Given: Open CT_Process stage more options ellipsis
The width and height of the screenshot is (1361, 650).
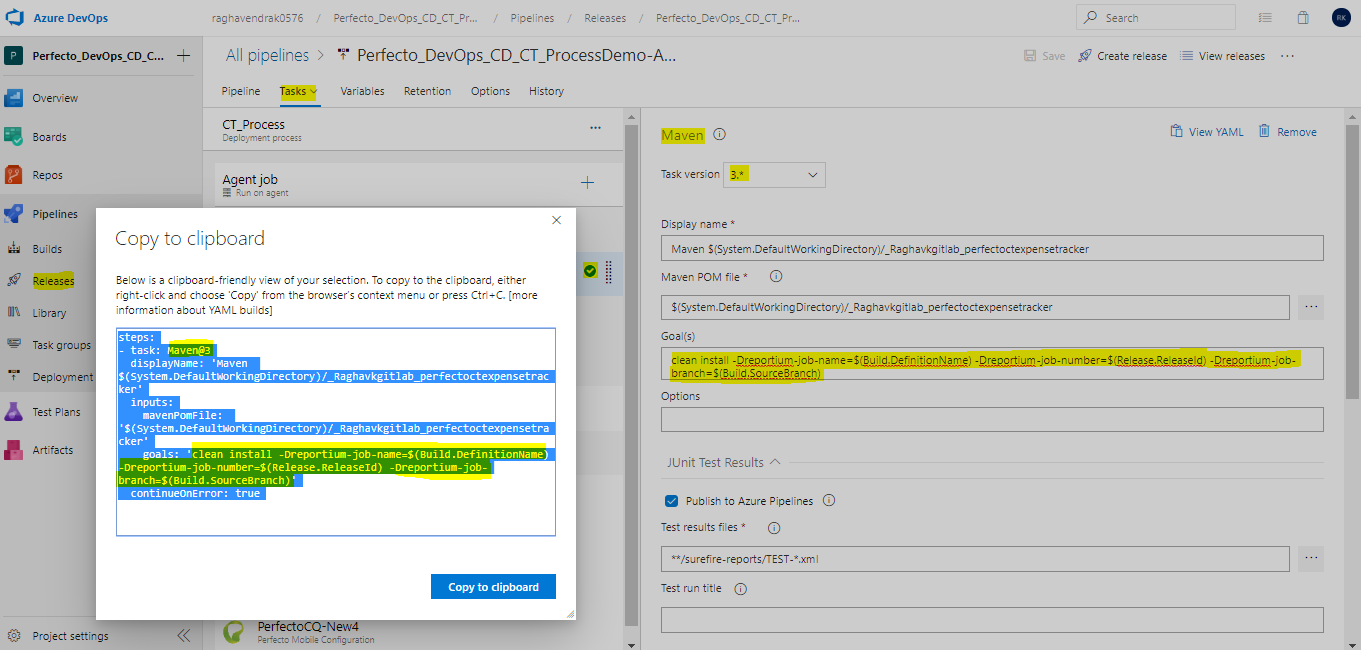Looking at the screenshot, I should (596, 128).
